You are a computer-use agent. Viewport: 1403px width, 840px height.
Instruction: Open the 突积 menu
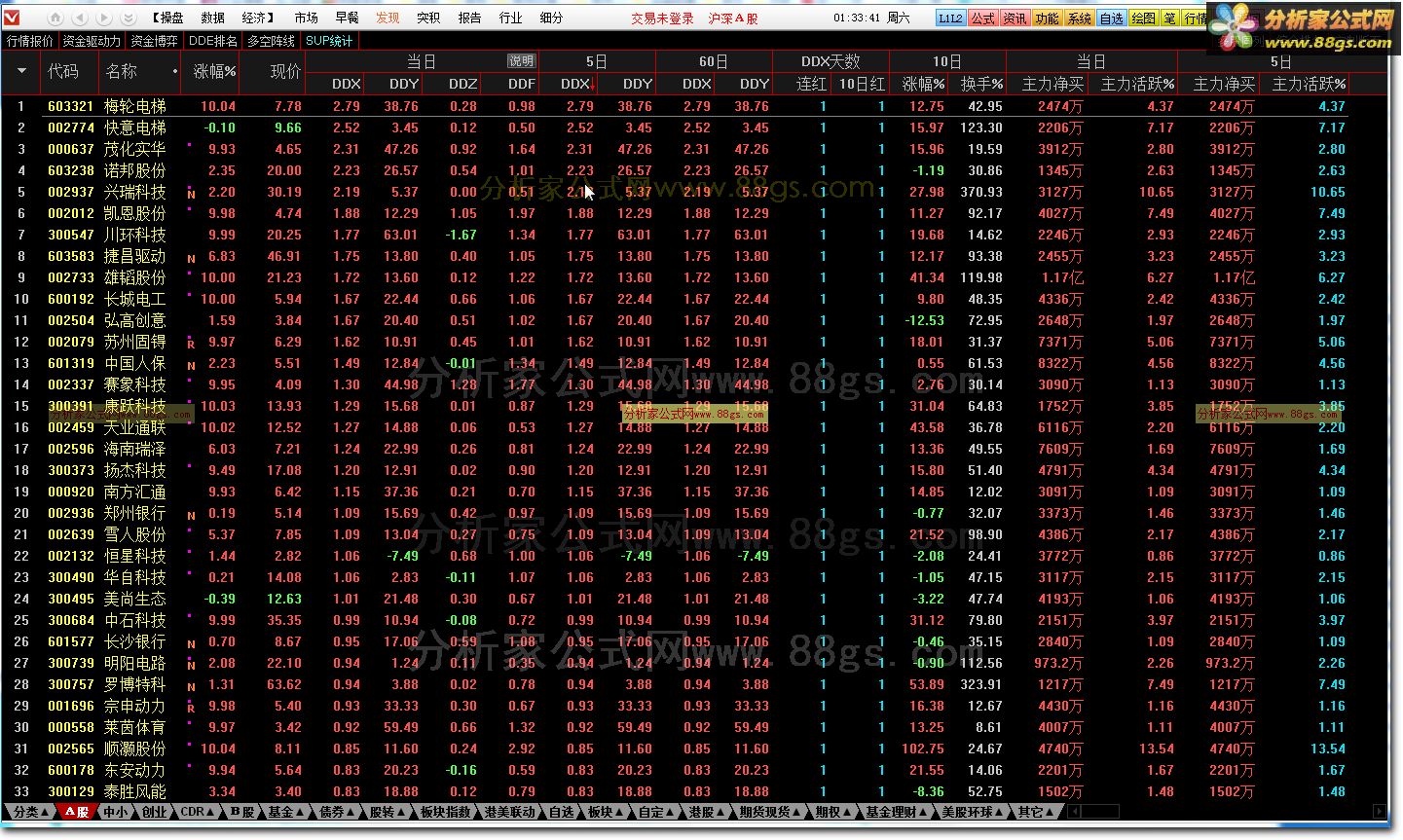point(428,18)
